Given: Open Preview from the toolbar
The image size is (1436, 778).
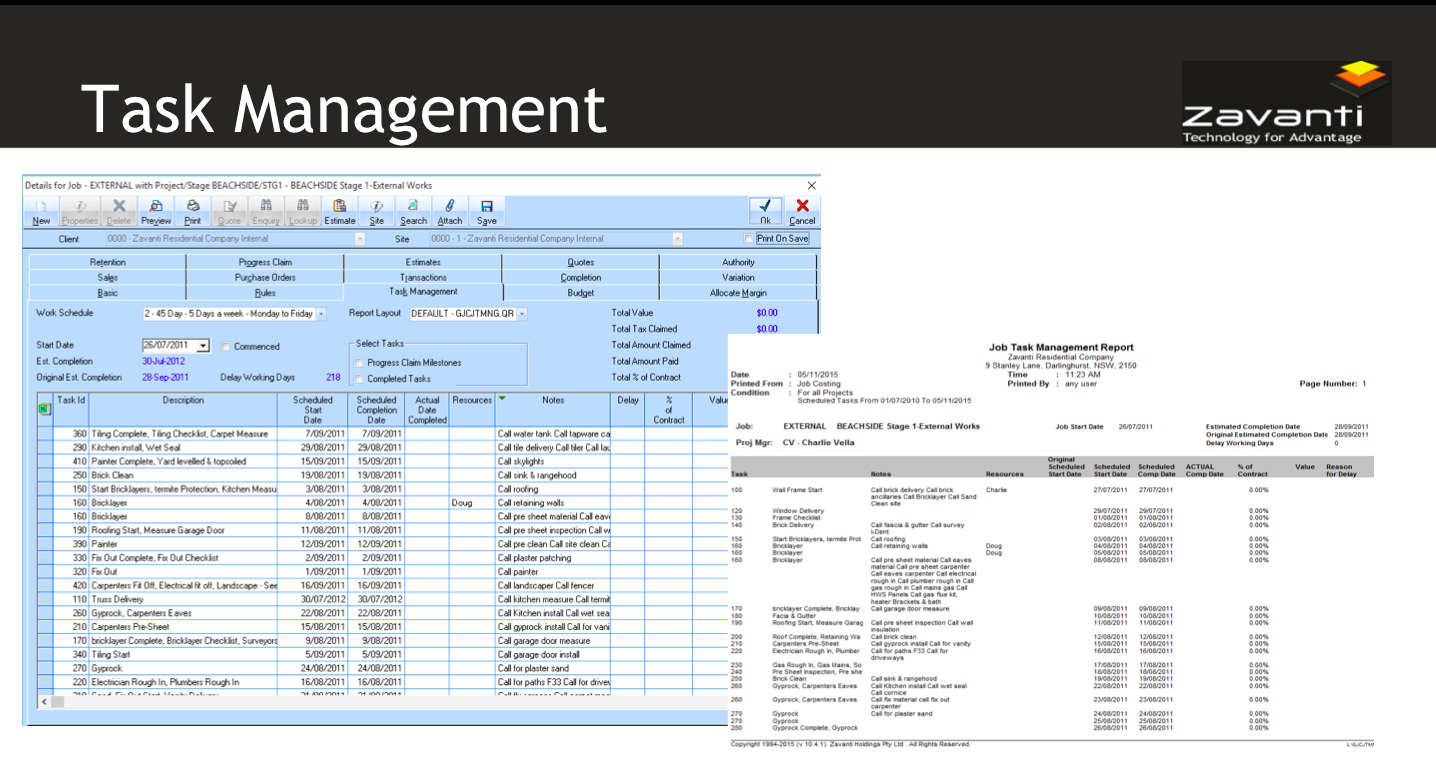Looking at the screenshot, I should pyautogui.click(x=156, y=211).
